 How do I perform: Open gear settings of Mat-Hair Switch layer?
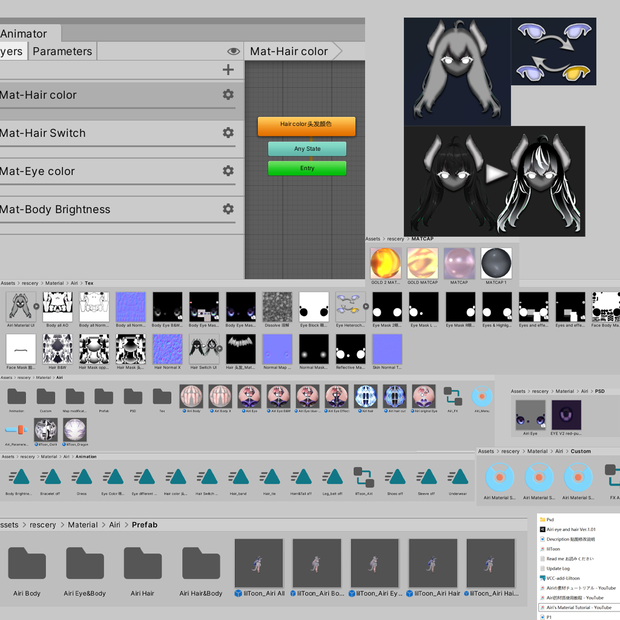[228, 132]
